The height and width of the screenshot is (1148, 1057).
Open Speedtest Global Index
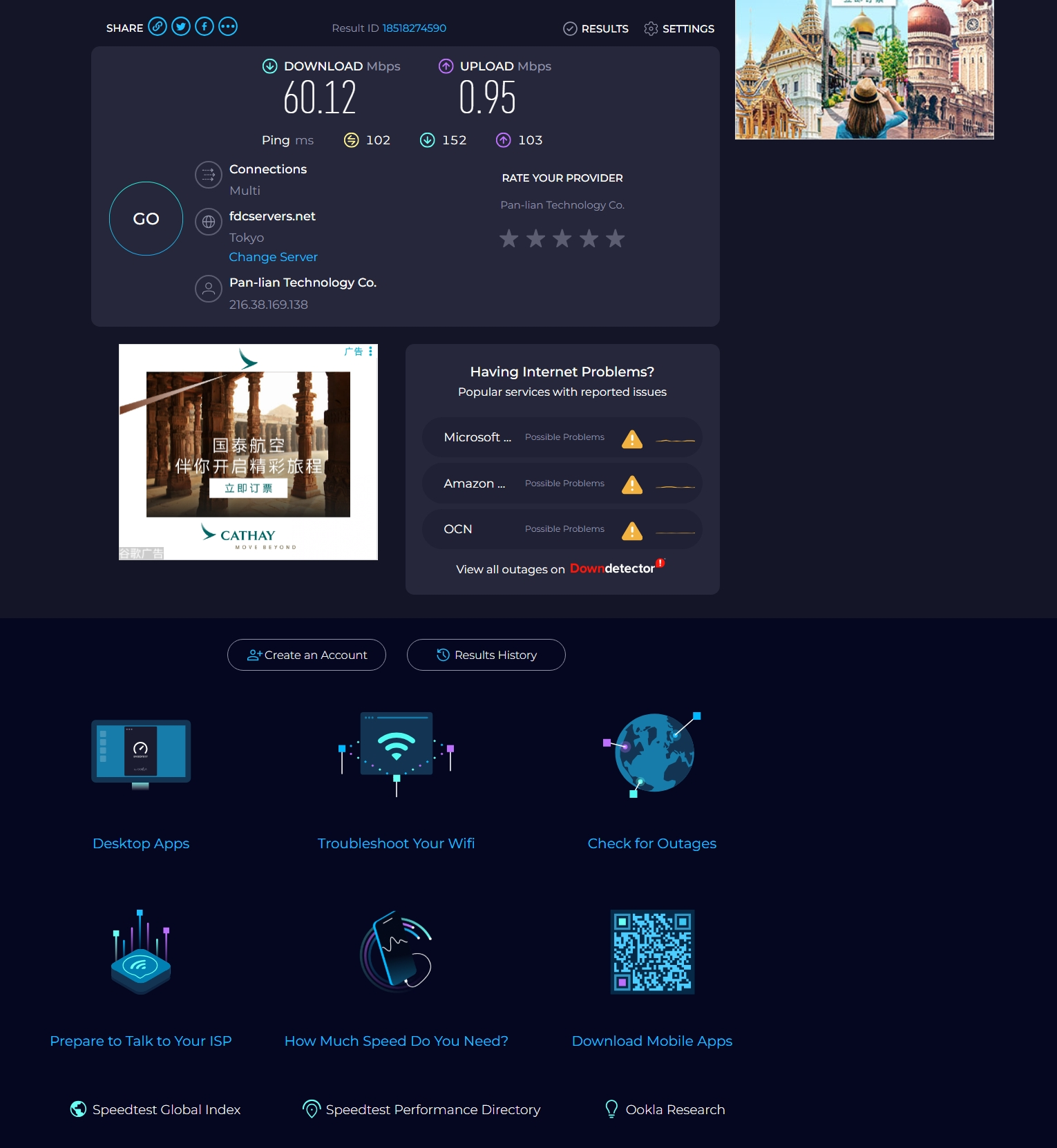[155, 1109]
